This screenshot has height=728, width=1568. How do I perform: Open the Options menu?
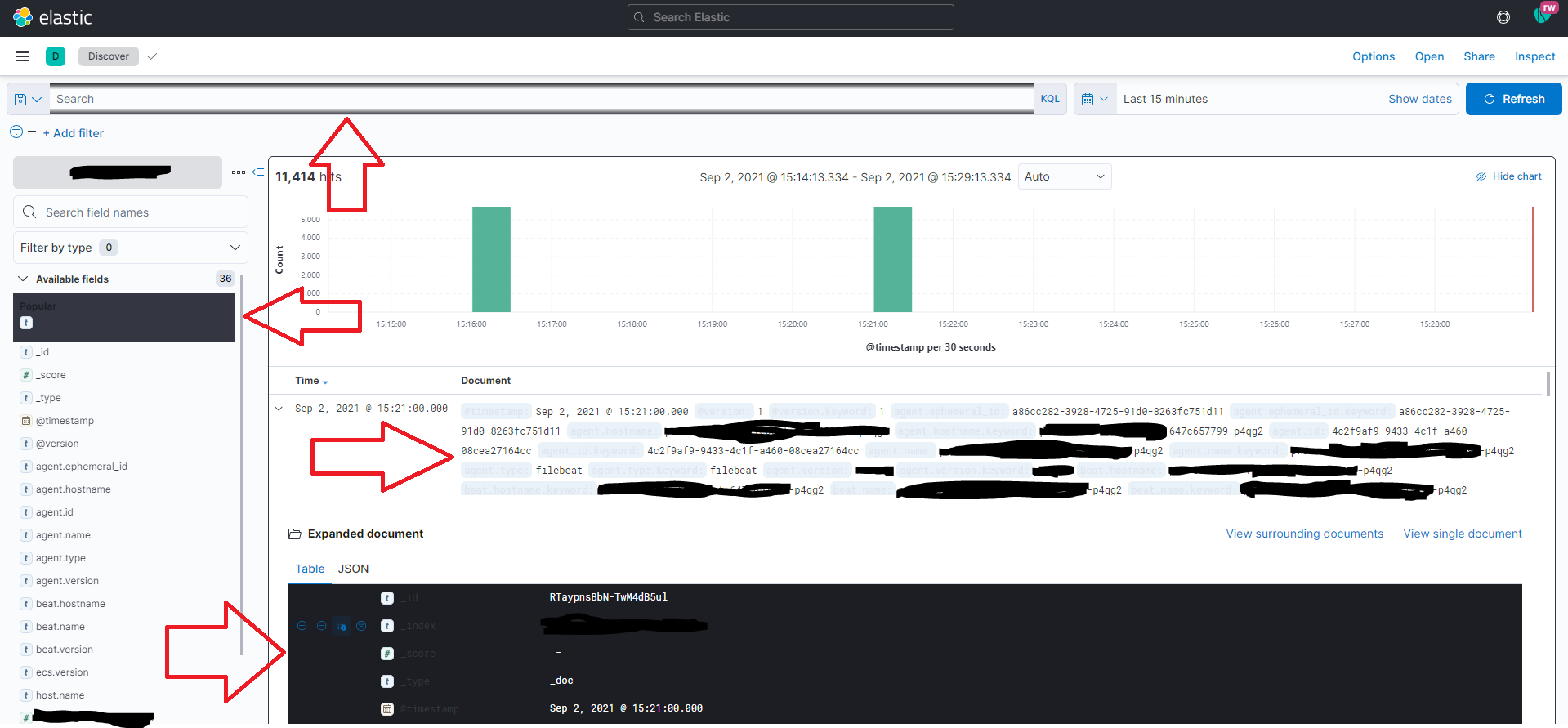click(x=1374, y=56)
